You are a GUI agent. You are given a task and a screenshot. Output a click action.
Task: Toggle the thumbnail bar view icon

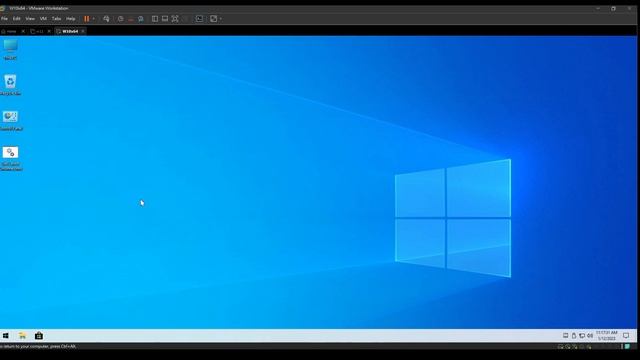click(165, 19)
